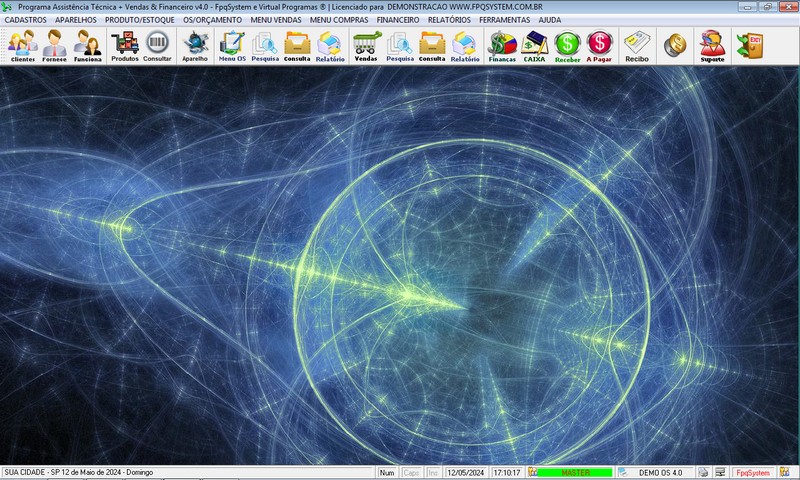Click the Aparelho toolbar icon
The height and width of the screenshot is (480, 800).
(194, 46)
